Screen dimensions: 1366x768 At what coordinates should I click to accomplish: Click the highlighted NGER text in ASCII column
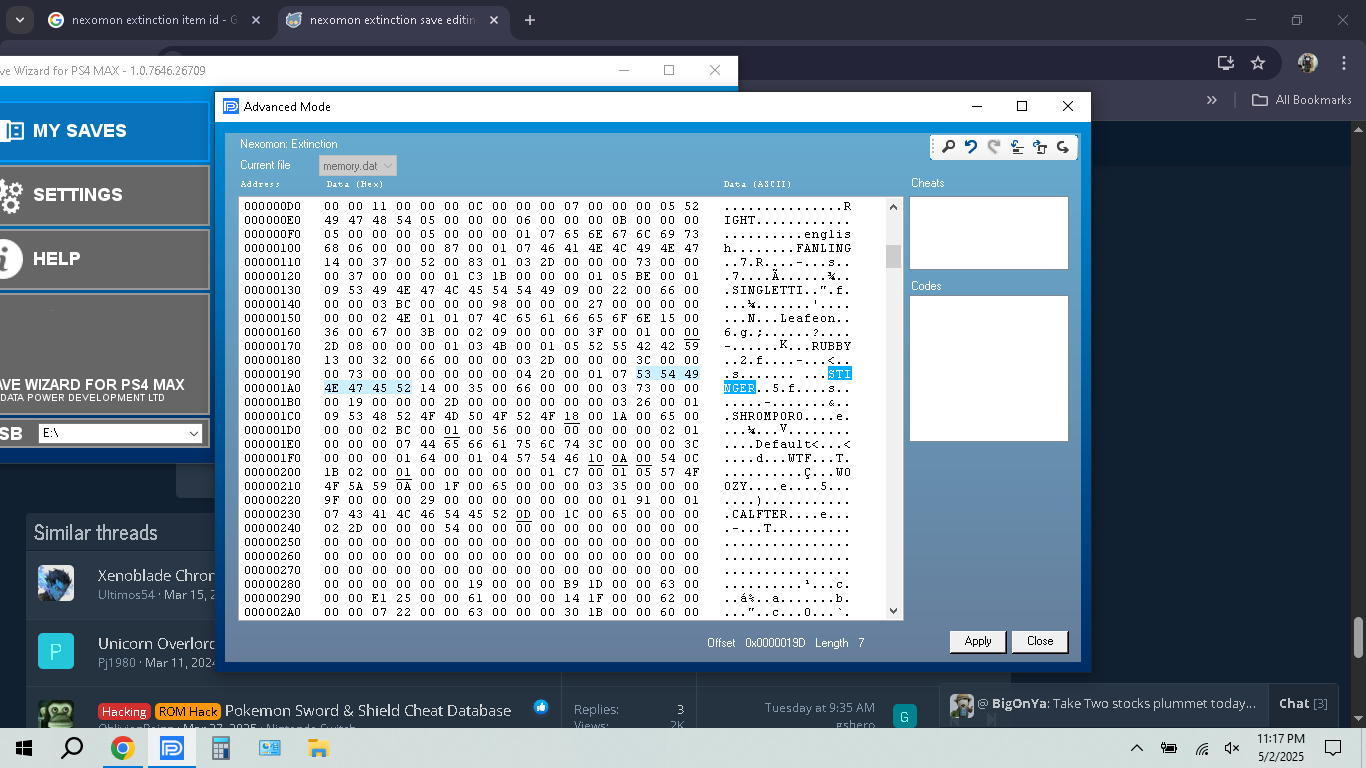point(740,388)
